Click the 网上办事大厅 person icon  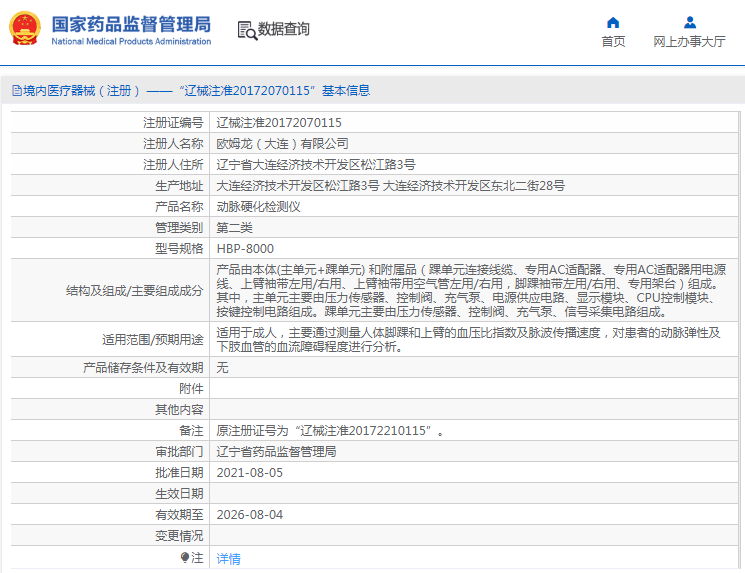(689, 22)
